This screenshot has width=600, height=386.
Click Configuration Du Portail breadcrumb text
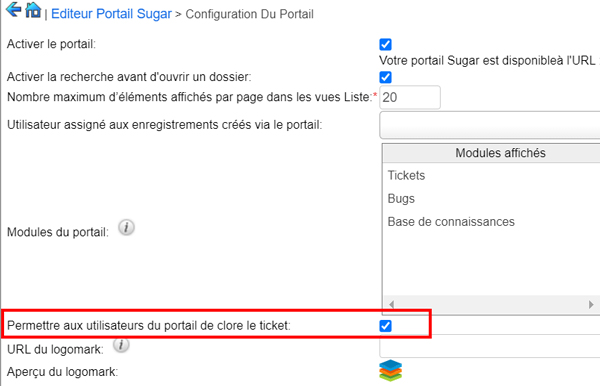click(249, 14)
